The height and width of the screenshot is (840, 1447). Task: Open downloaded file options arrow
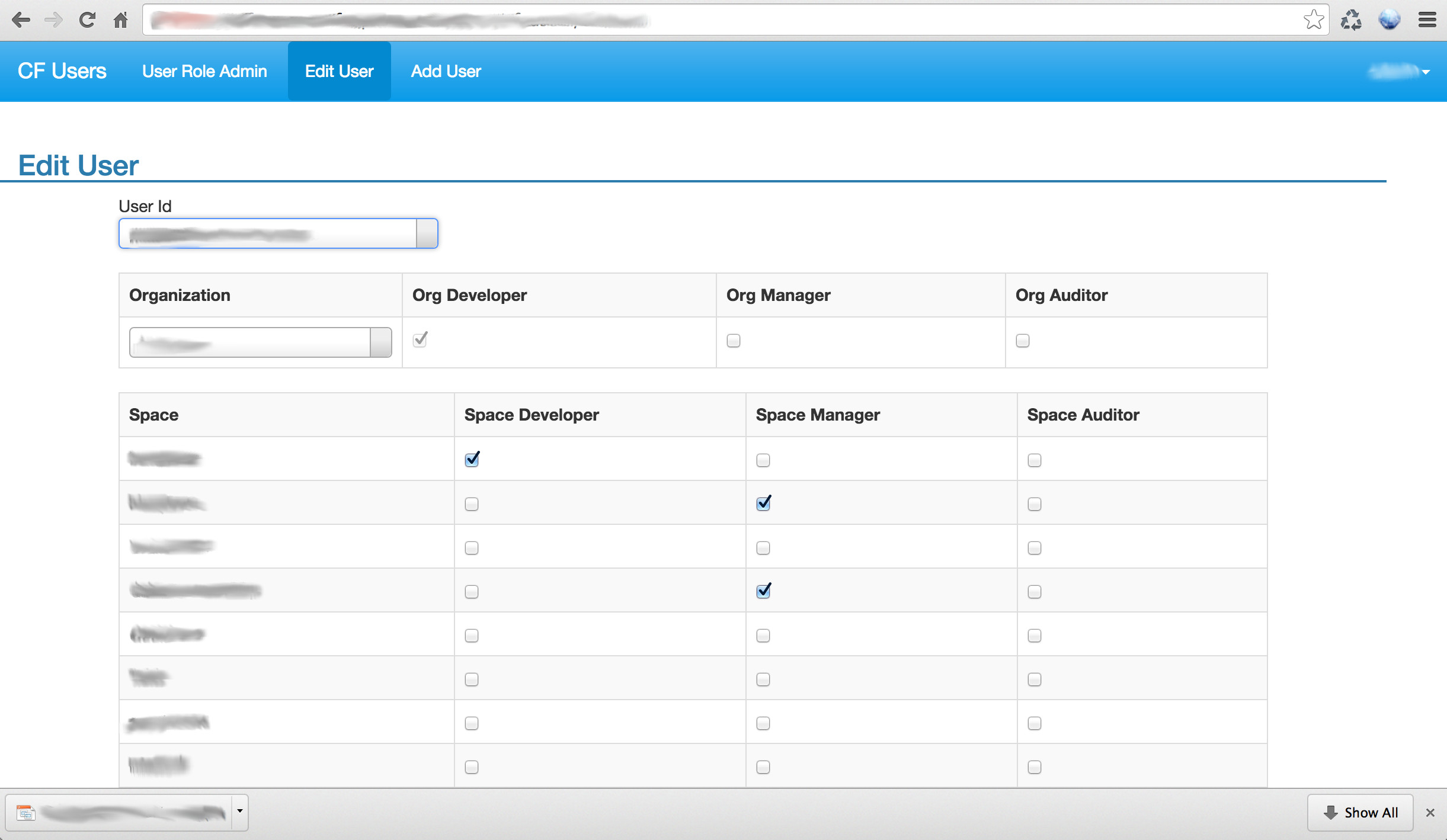[240, 812]
